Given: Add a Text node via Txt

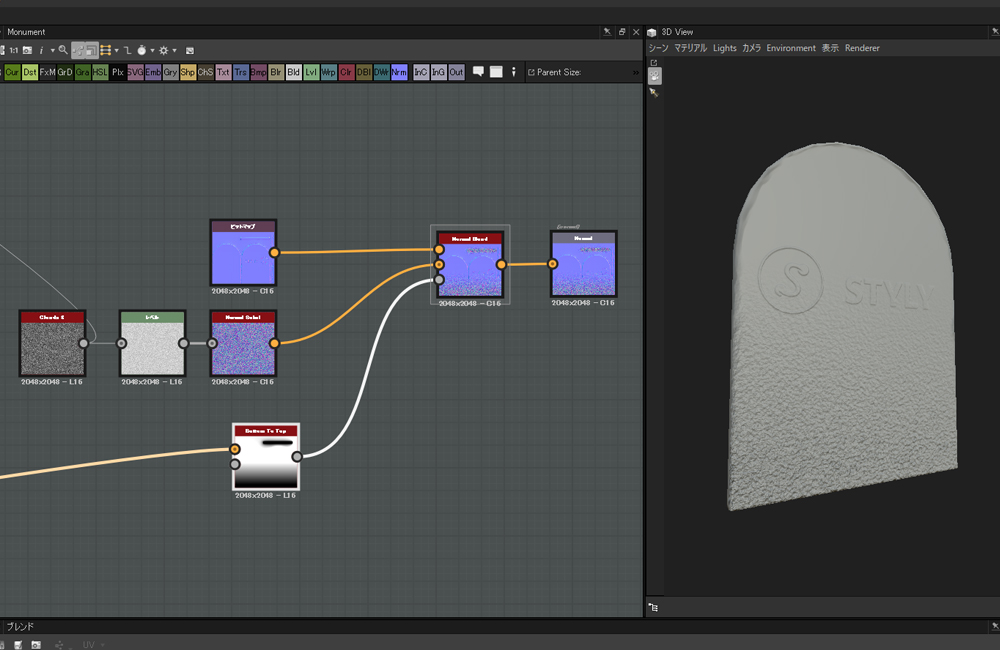Looking at the screenshot, I should [223, 72].
